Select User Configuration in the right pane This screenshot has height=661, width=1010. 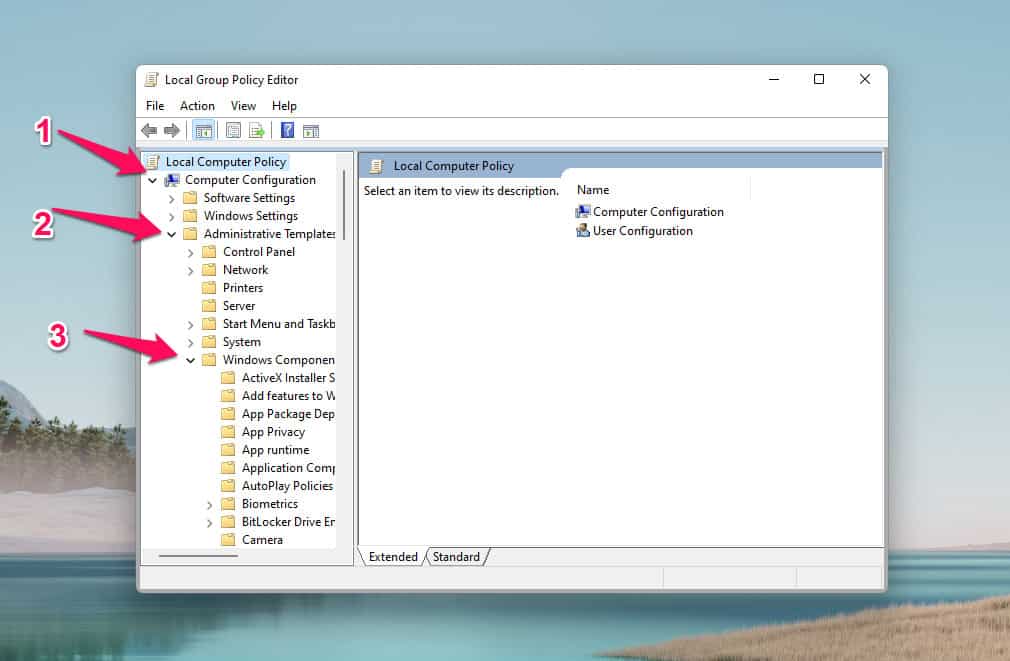coord(642,231)
